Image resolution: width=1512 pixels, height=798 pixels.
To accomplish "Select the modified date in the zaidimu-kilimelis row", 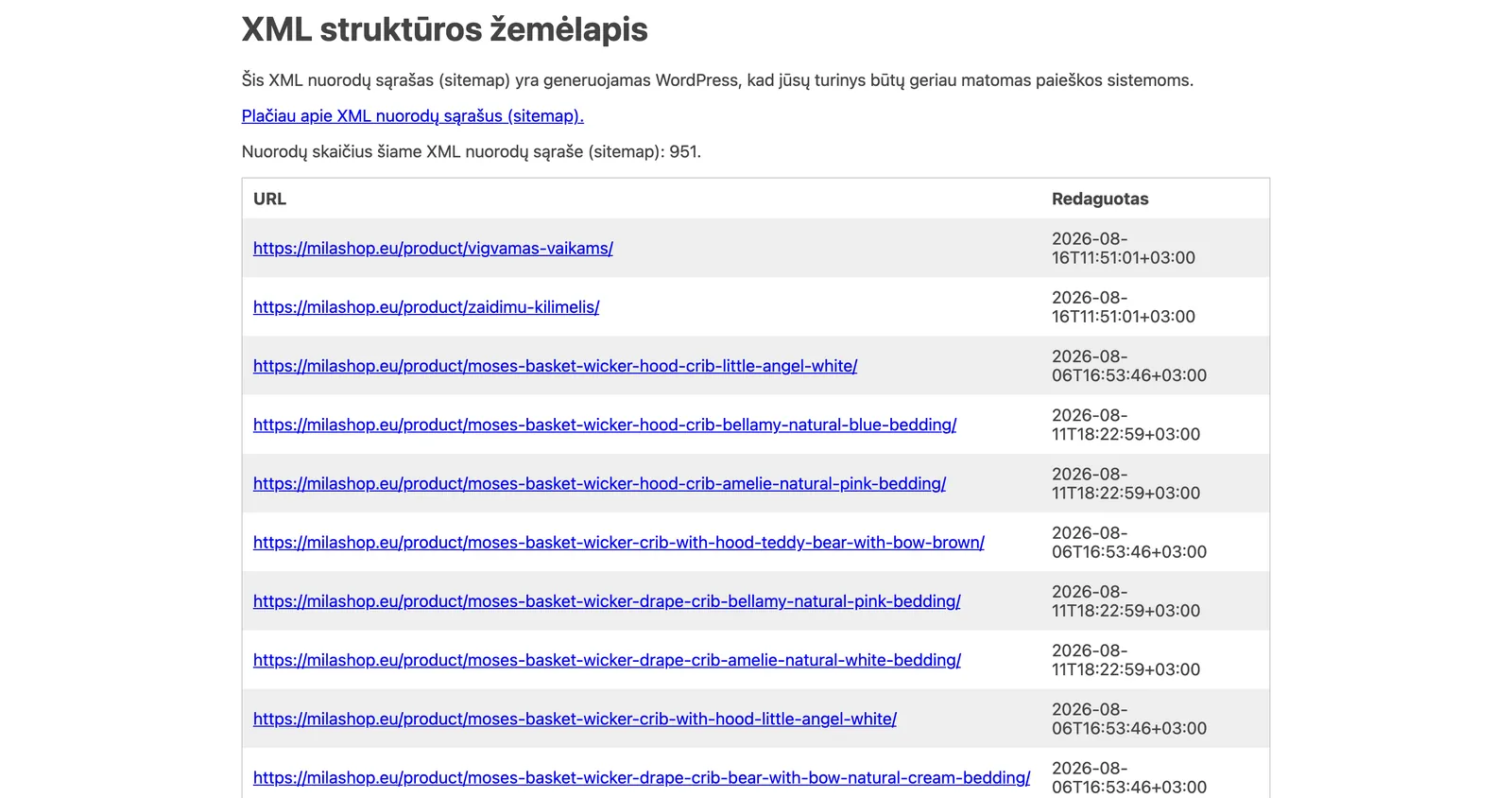I will tap(1124, 307).
